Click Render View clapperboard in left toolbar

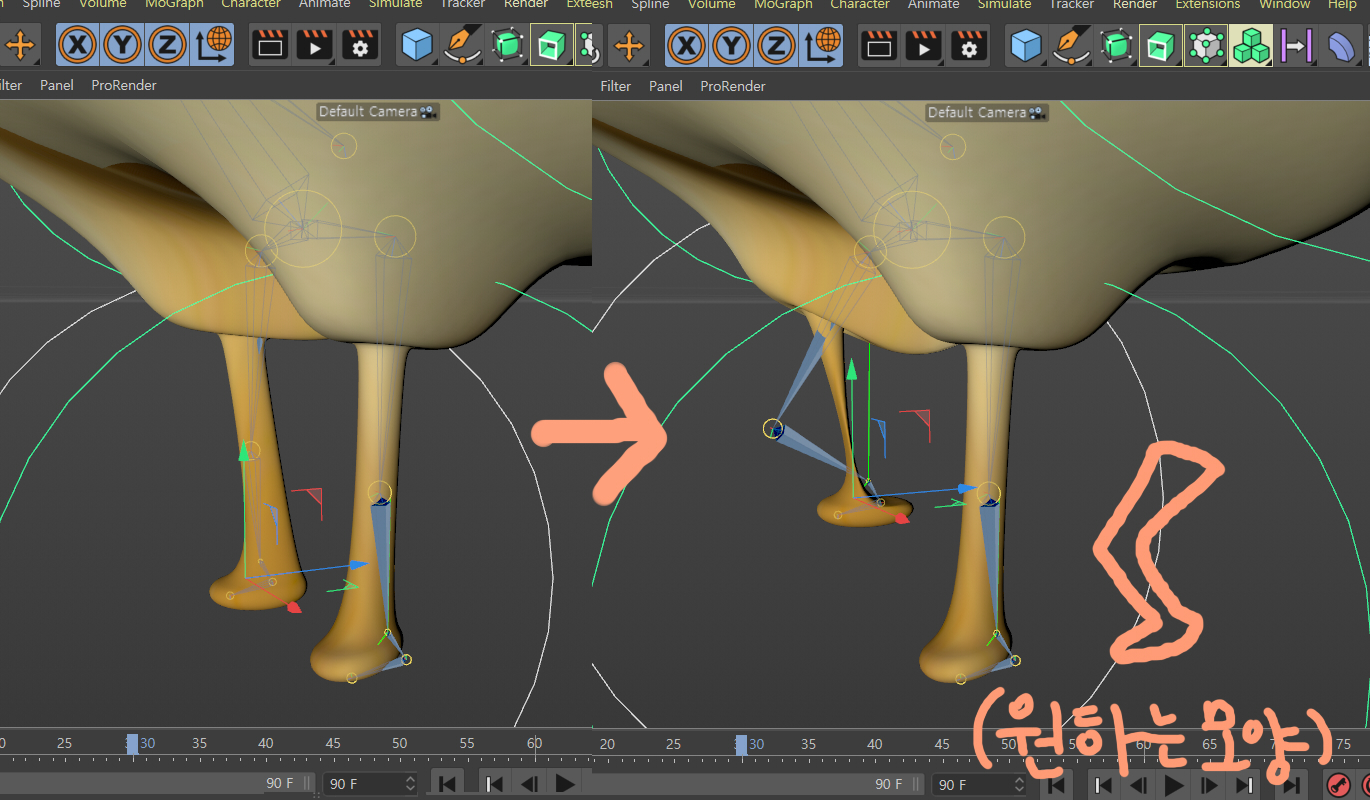coord(270,45)
